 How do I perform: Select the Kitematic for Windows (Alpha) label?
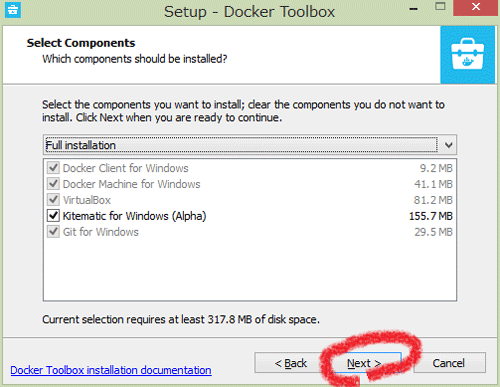point(134,216)
